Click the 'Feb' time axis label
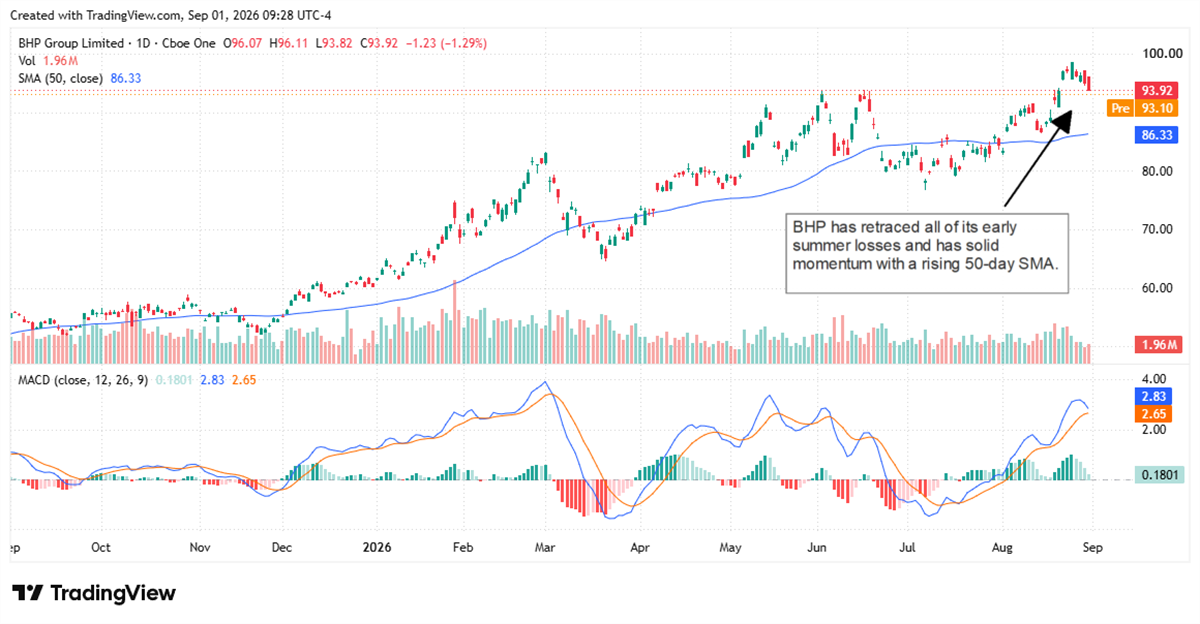Image resolution: width=1200 pixels, height=624 pixels. (x=462, y=548)
